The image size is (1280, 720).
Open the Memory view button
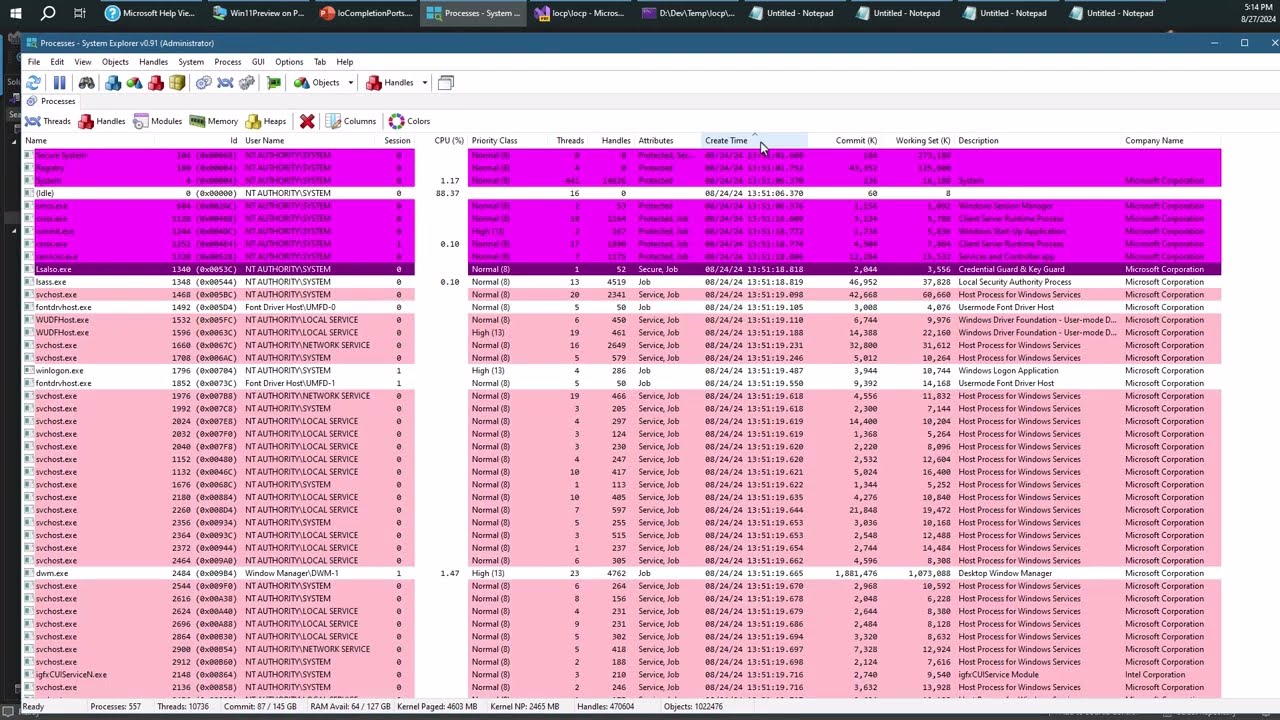214,121
